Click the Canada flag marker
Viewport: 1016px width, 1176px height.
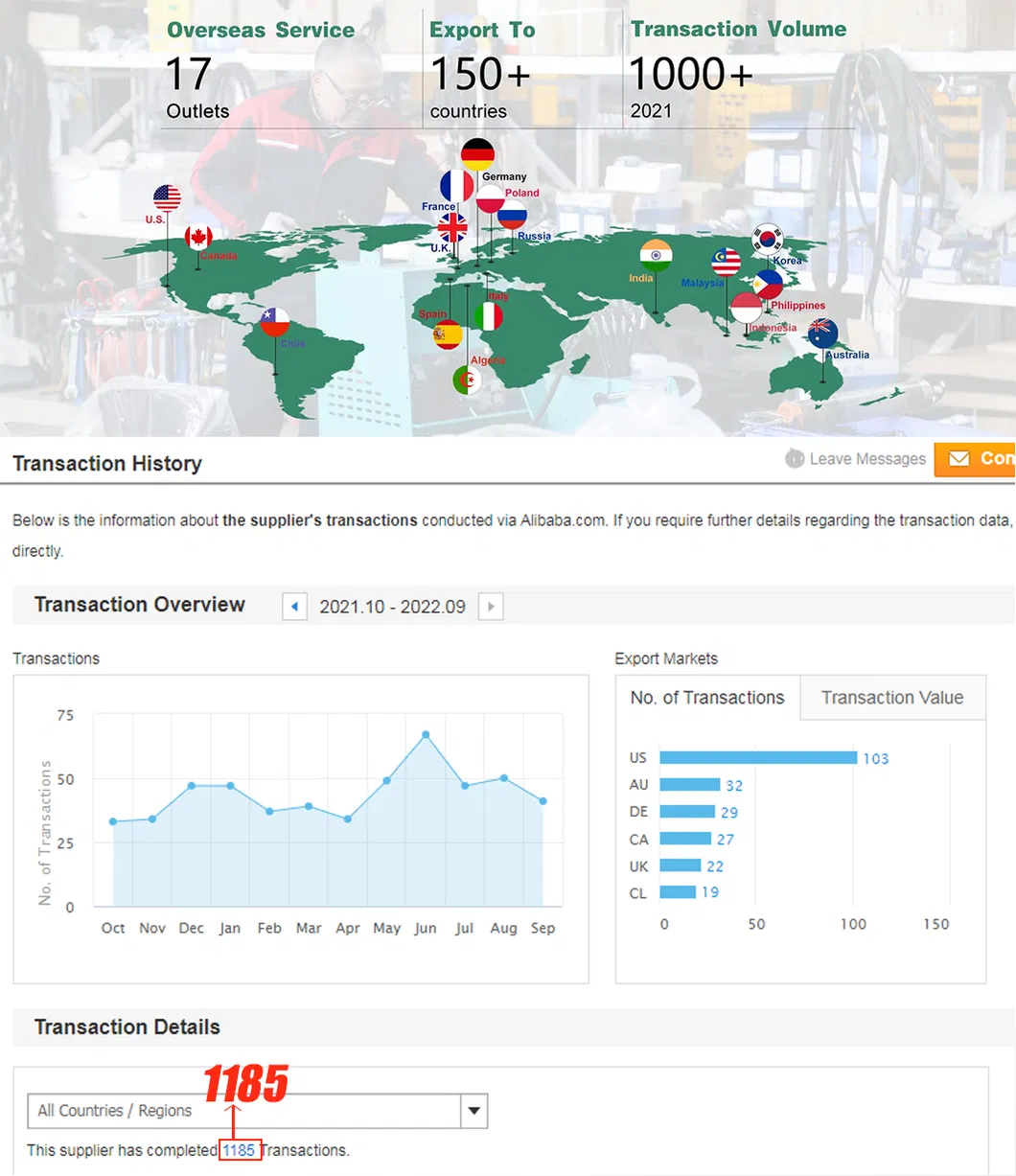[x=198, y=238]
